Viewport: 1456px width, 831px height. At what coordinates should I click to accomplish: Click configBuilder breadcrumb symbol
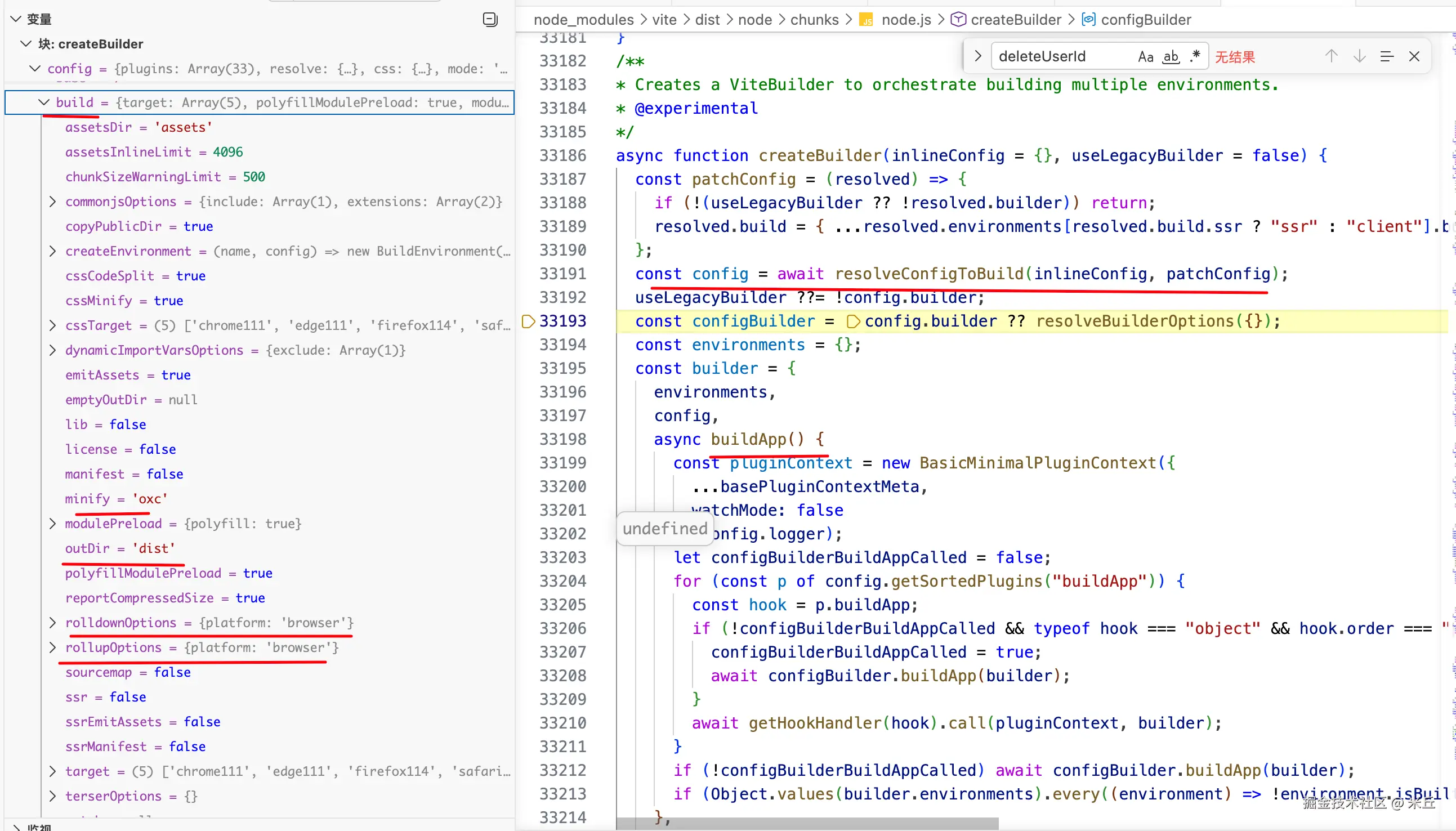tap(1146, 20)
